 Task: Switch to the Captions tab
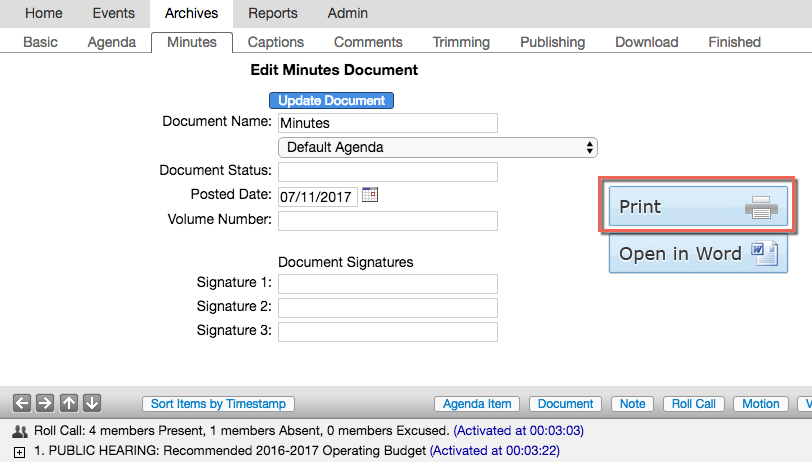275,42
